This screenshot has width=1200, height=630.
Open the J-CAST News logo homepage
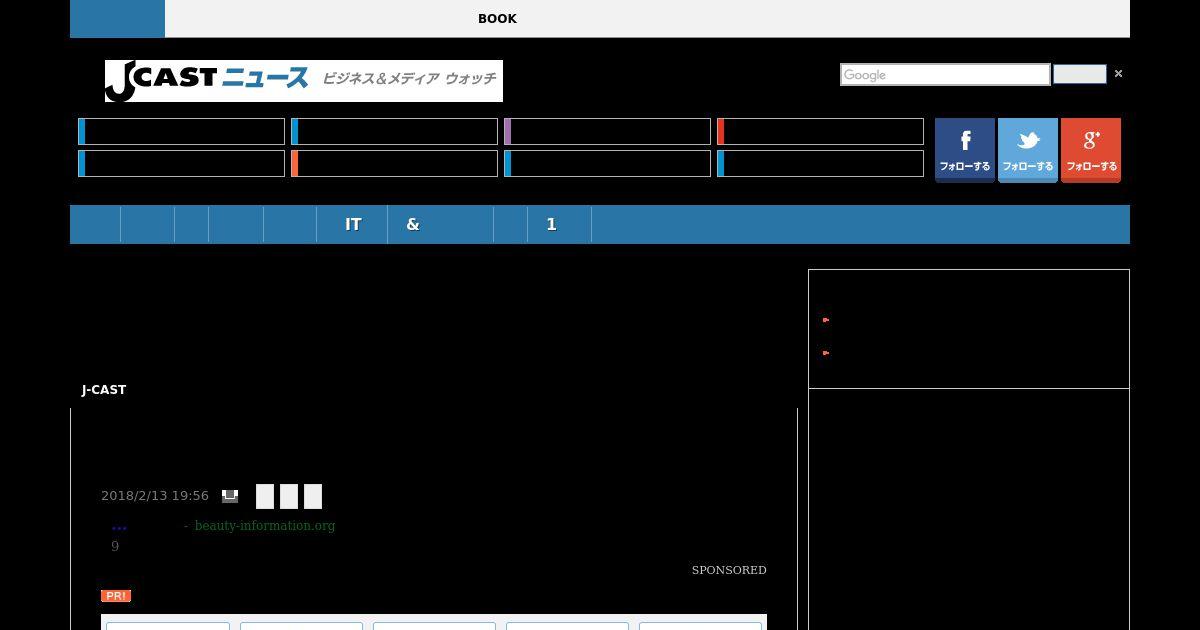tap(304, 81)
